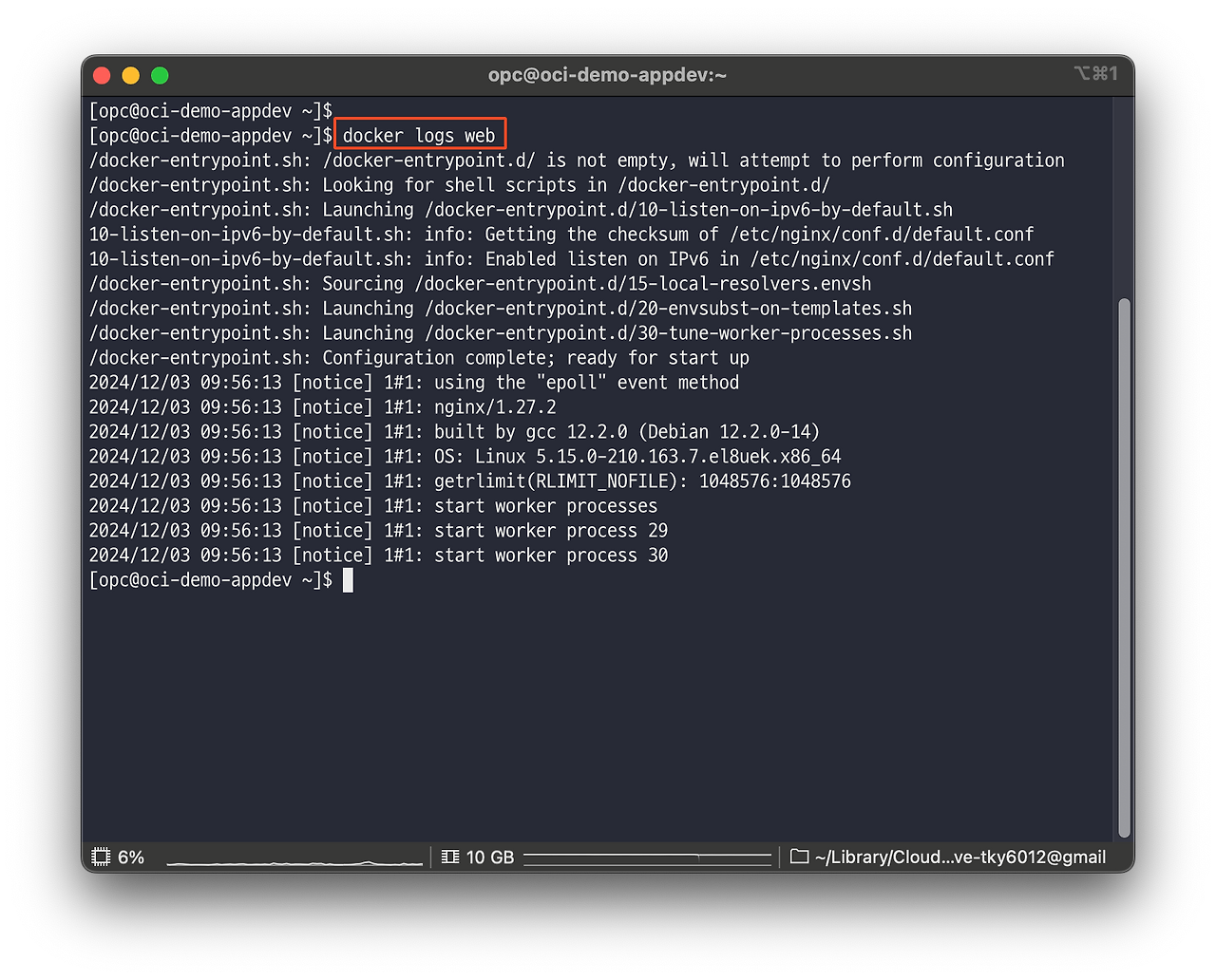Click the terminal vertical scrollbar thumb
1216x980 pixels.
click(1125, 568)
